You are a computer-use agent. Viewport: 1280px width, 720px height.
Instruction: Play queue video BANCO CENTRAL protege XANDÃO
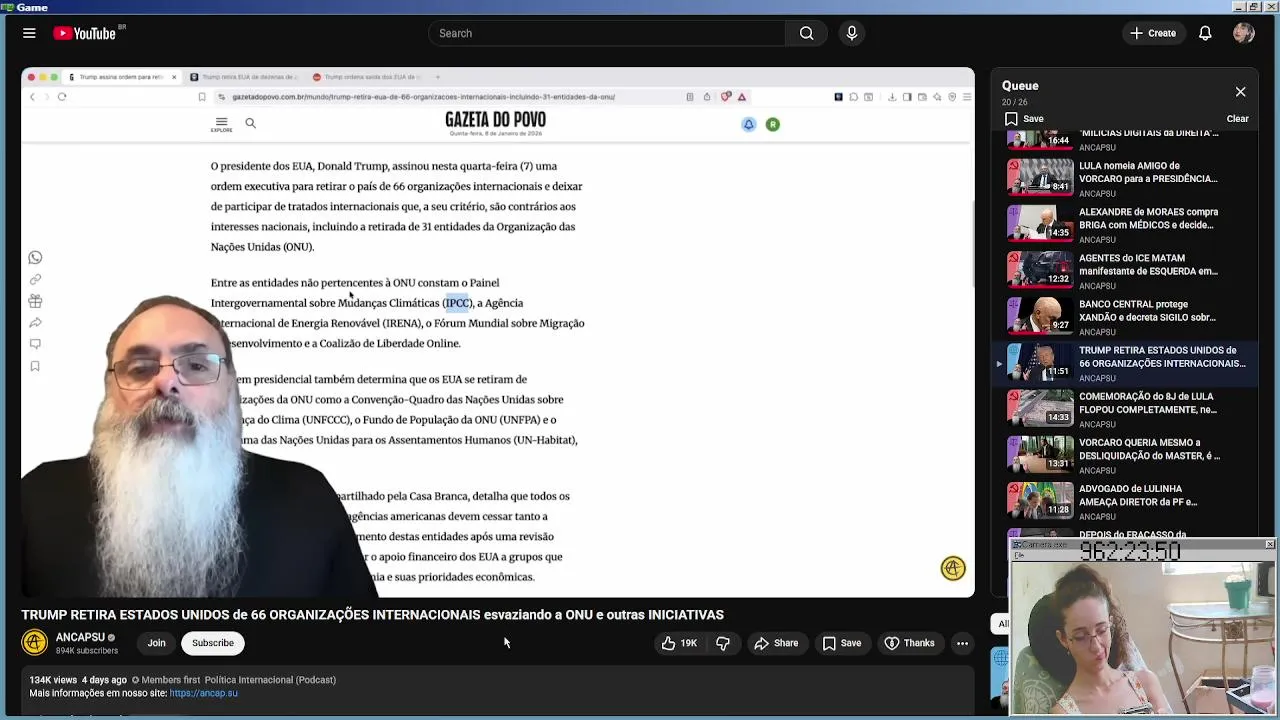coord(1127,316)
